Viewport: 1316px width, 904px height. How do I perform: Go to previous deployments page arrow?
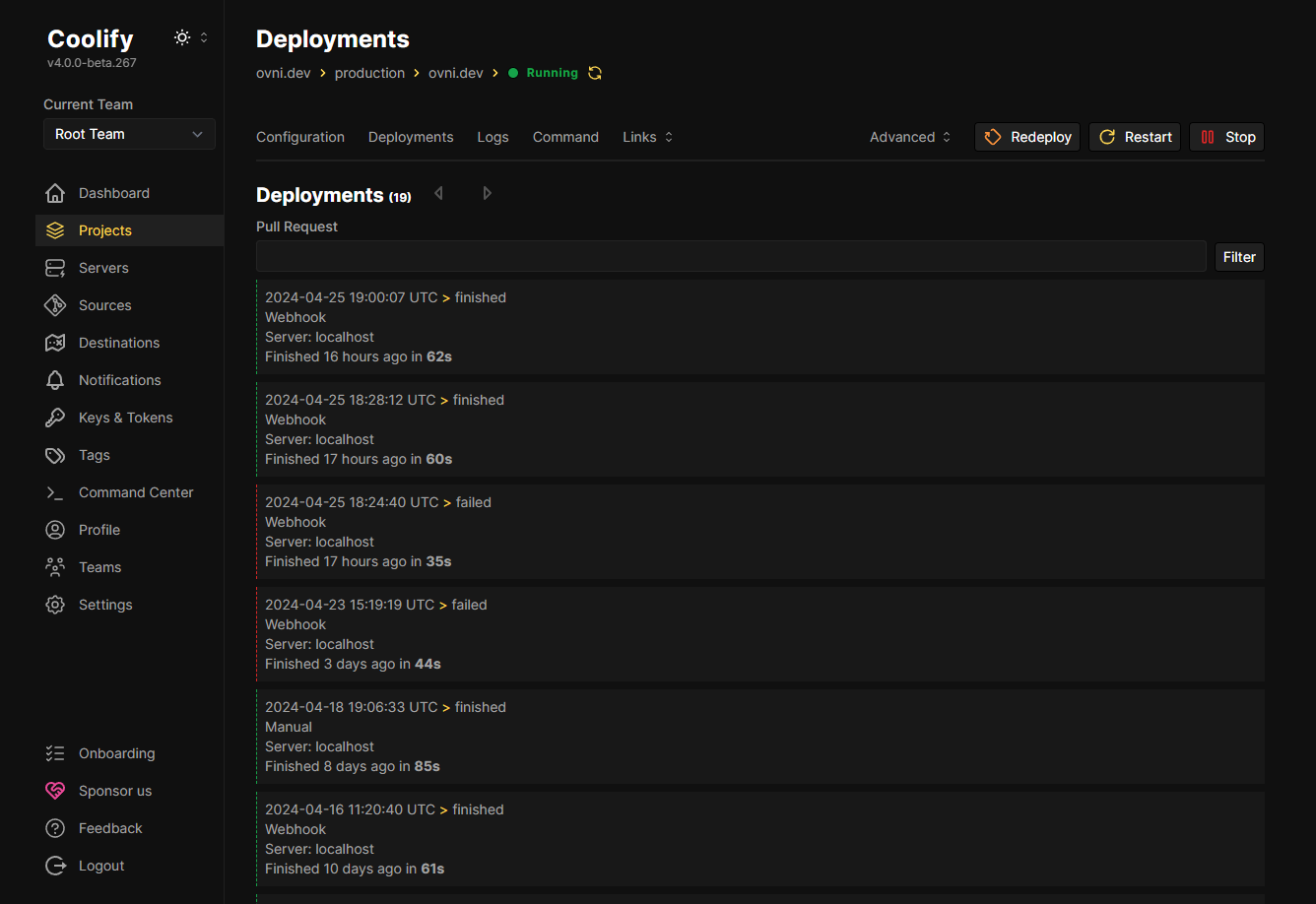[439, 194]
